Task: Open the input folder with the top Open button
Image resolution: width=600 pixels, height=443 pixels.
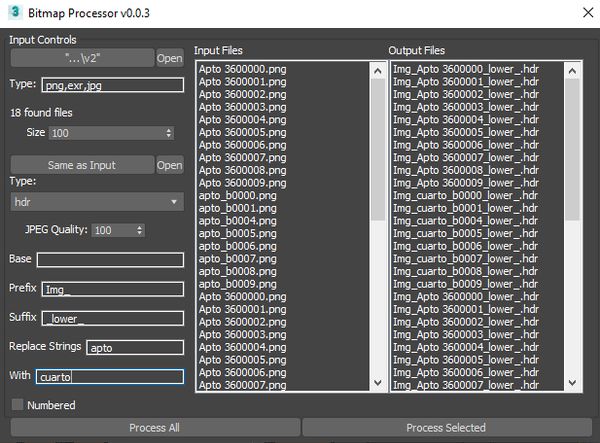Action: pos(170,58)
